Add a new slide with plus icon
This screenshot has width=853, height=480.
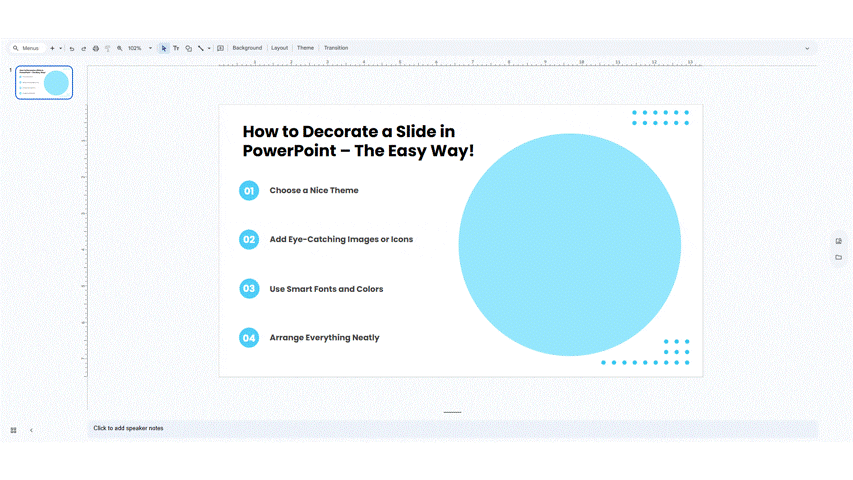(52, 48)
